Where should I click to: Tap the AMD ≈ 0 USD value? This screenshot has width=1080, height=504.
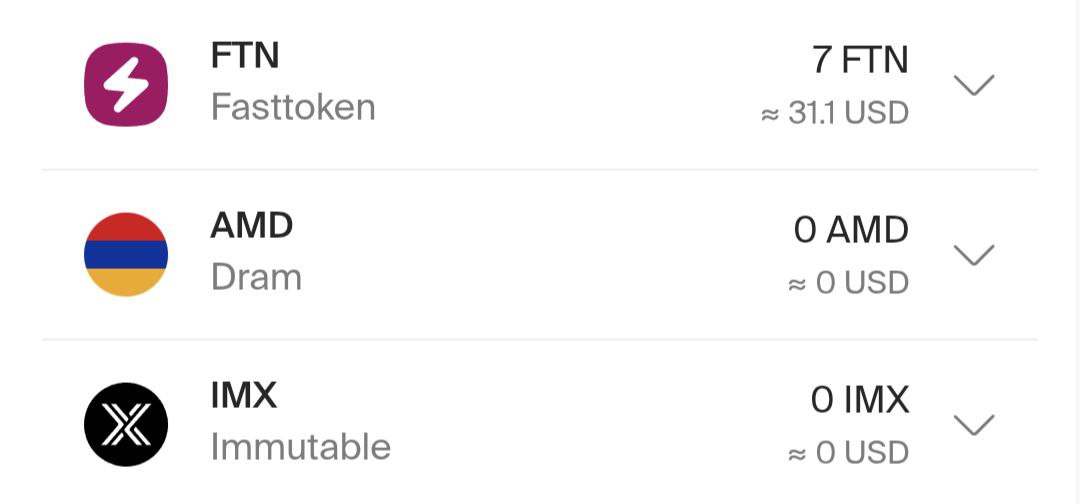pyautogui.click(x=849, y=283)
